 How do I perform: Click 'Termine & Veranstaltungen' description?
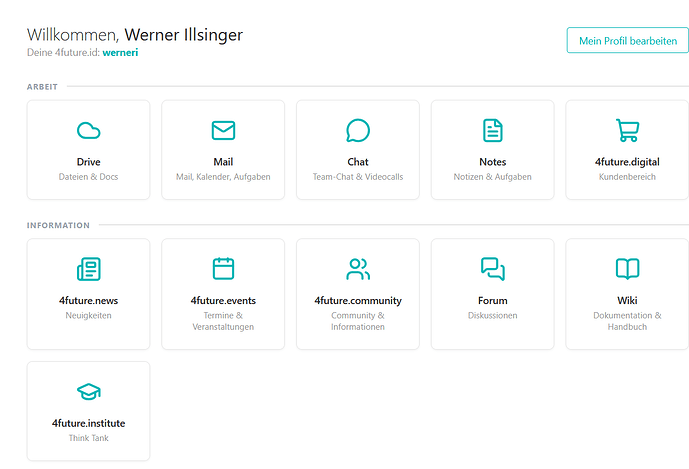click(223, 321)
